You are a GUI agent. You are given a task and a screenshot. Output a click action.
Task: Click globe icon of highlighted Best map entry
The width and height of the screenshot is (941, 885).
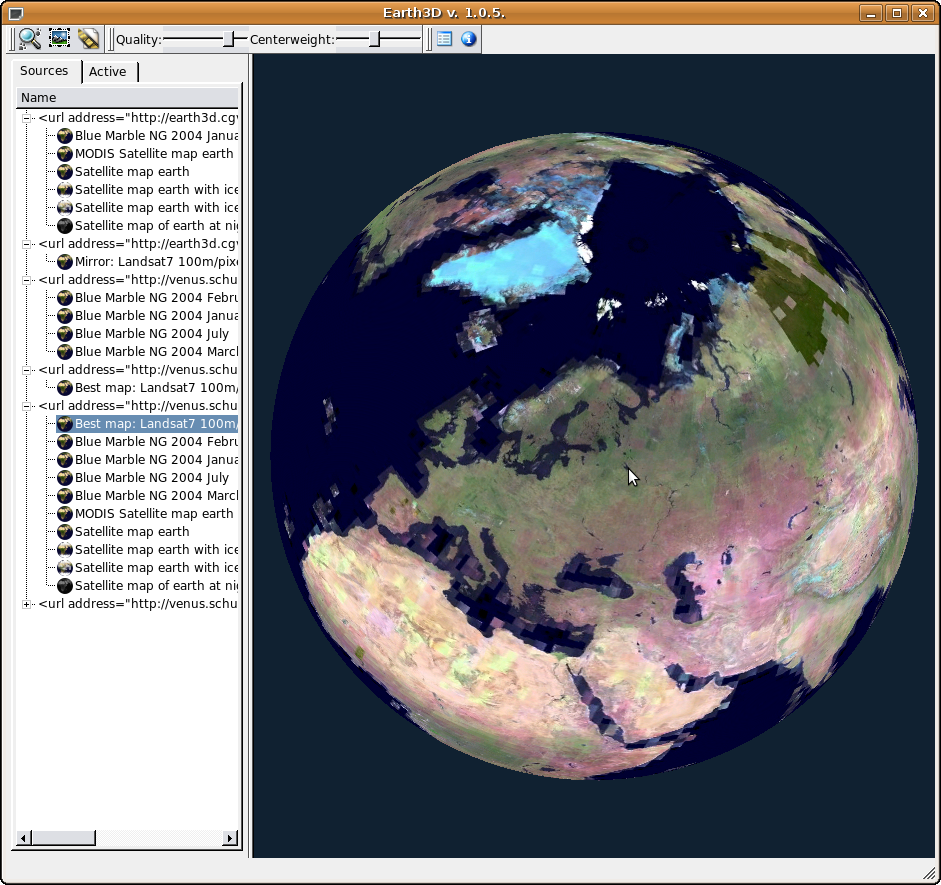(65, 424)
